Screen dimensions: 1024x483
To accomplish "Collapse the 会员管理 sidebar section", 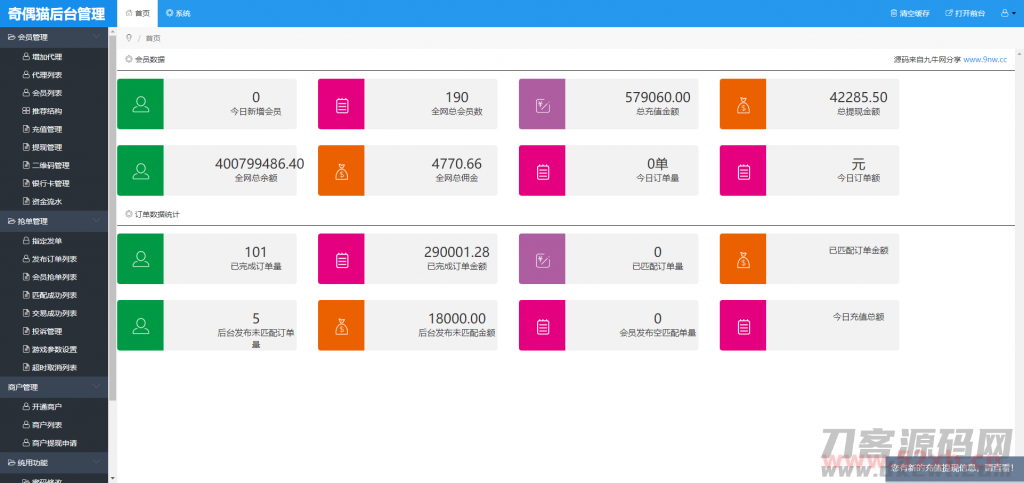I will tap(95, 37).
